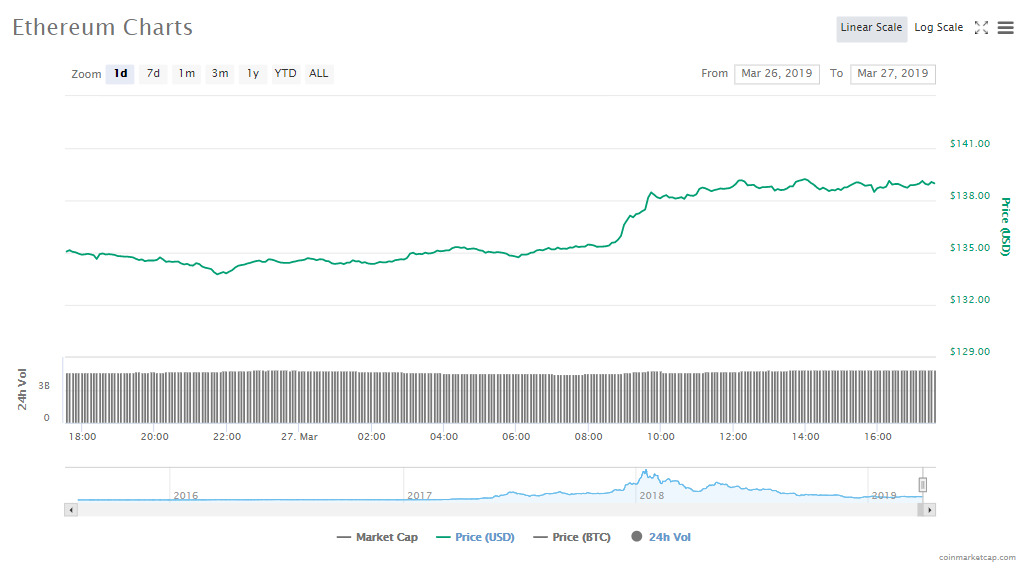Show ALL time range
The width and height of the screenshot is (1028, 570).
(319, 74)
